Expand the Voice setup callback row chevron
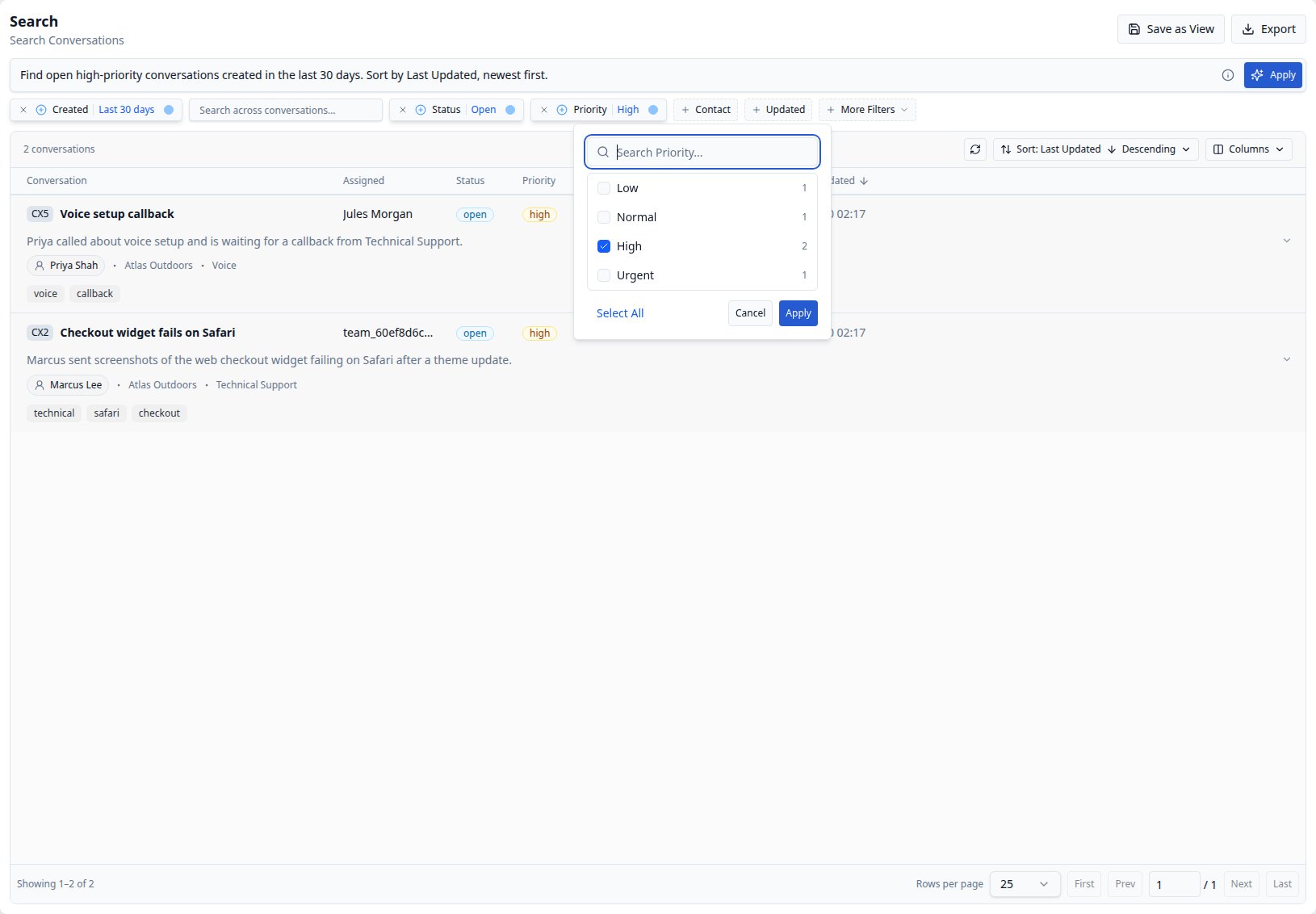The height and width of the screenshot is (914, 1316). tap(1287, 241)
